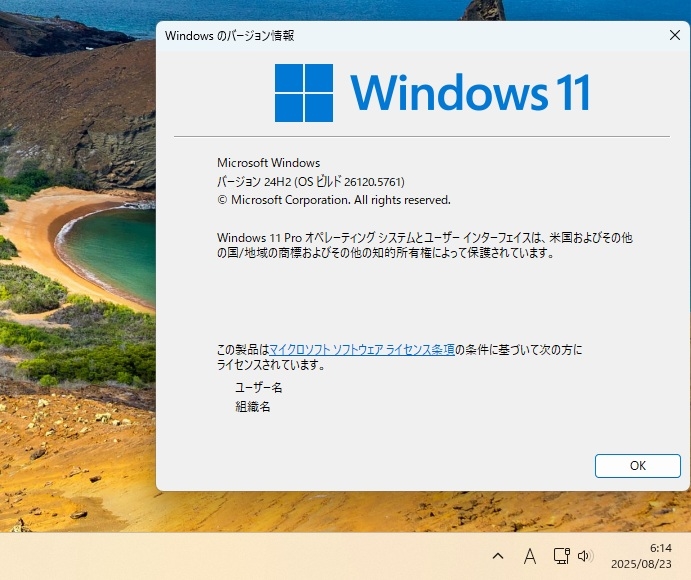Click the Microsoft Windows heading text
This screenshot has height=580, width=691.
point(268,163)
